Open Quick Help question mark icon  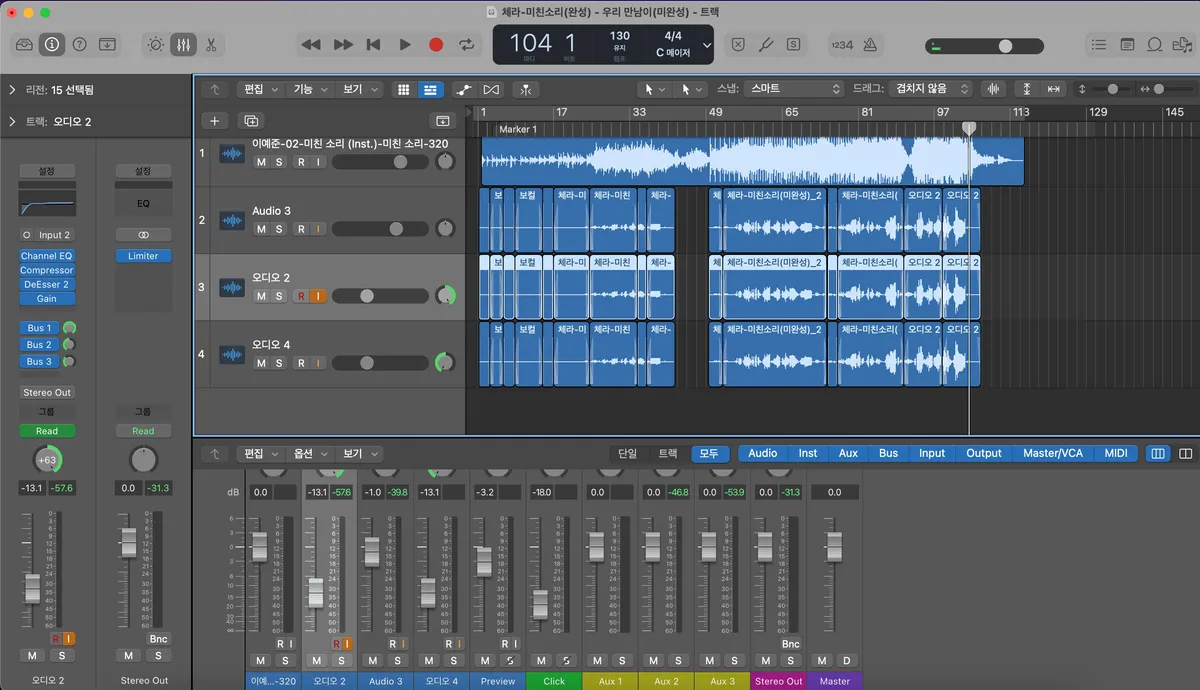(80, 44)
